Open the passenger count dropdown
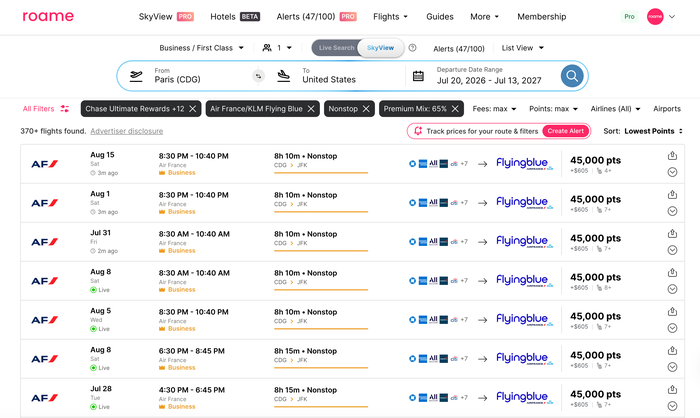Screen dimensions: 700x418 277,48
